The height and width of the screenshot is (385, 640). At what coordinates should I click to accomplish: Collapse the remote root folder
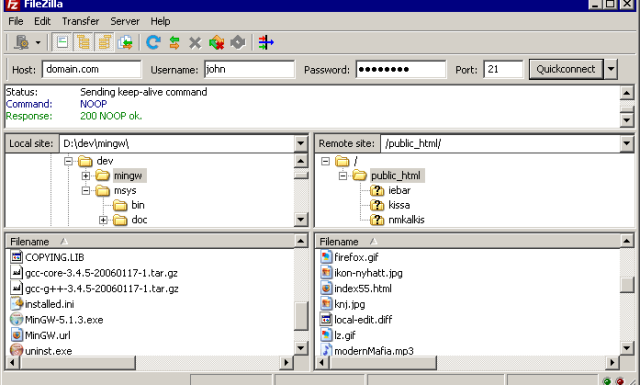pyautogui.click(x=325, y=161)
